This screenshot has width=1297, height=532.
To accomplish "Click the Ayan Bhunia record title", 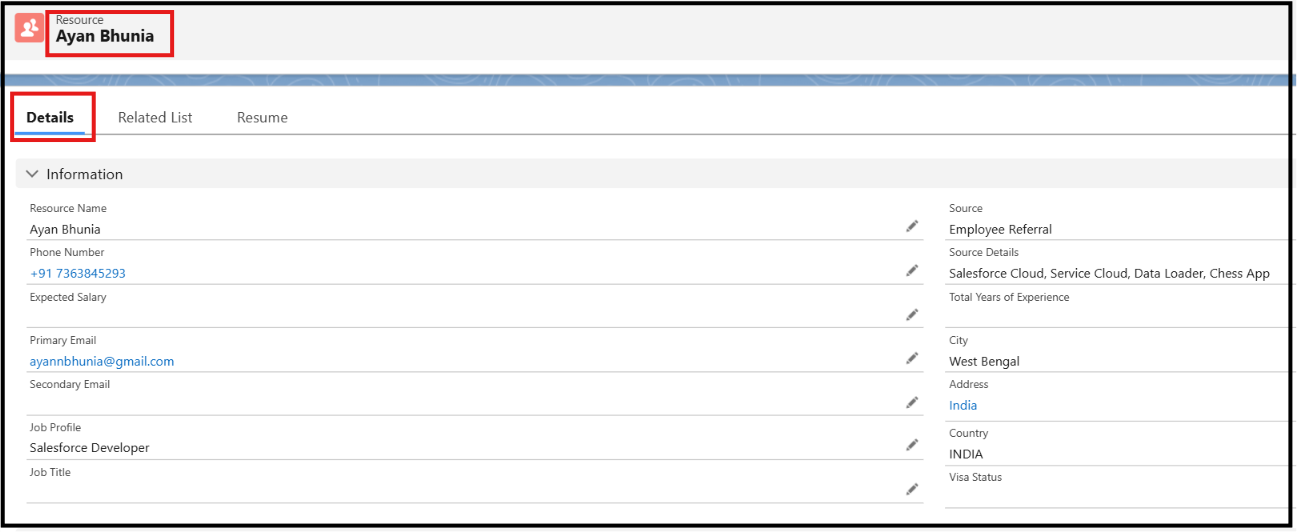I will click(105, 36).
